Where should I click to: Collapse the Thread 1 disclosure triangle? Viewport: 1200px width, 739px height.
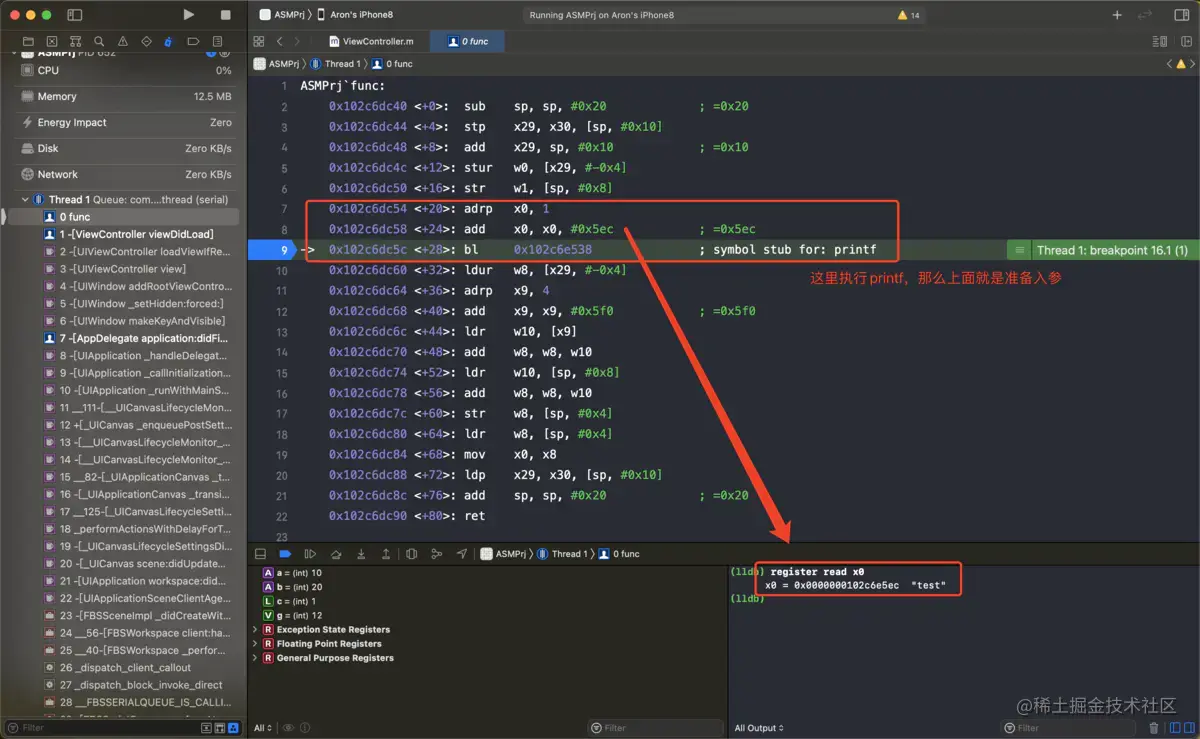[x=25, y=200]
